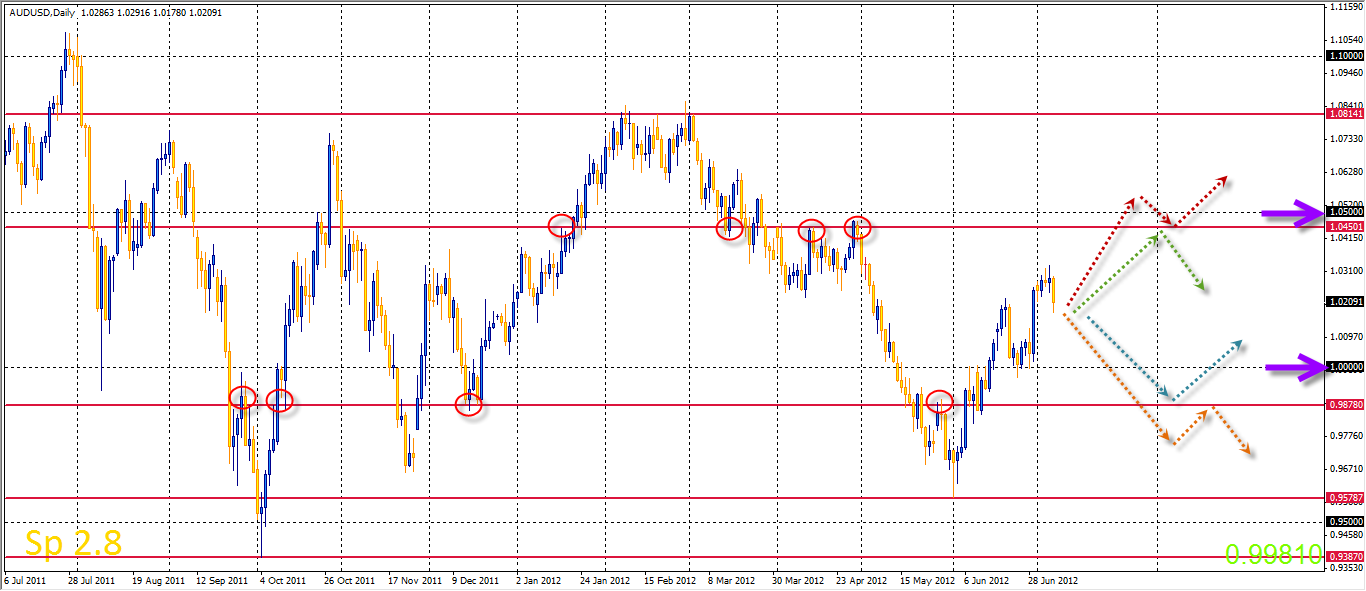Click the red circle at the December 2011 low
Image resolution: width=1366 pixels, height=591 pixels.
pyautogui.click(x=469, y=405)
